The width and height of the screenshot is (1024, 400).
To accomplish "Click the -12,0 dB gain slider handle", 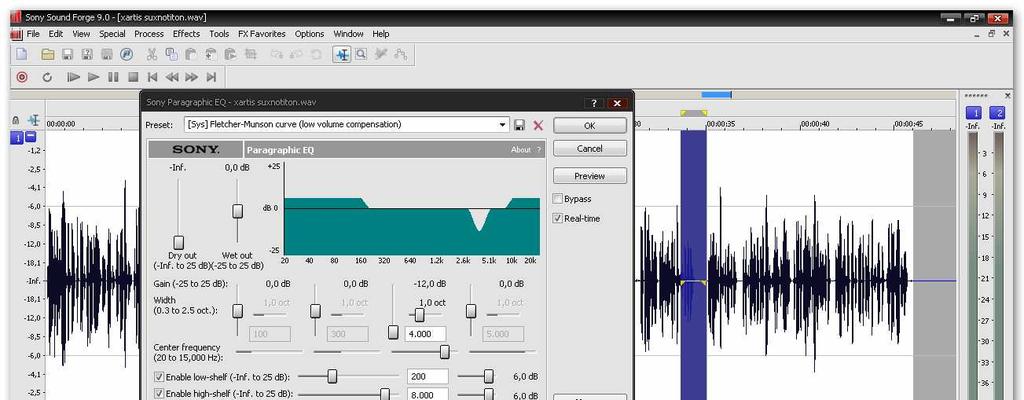I will pos(393,332).
